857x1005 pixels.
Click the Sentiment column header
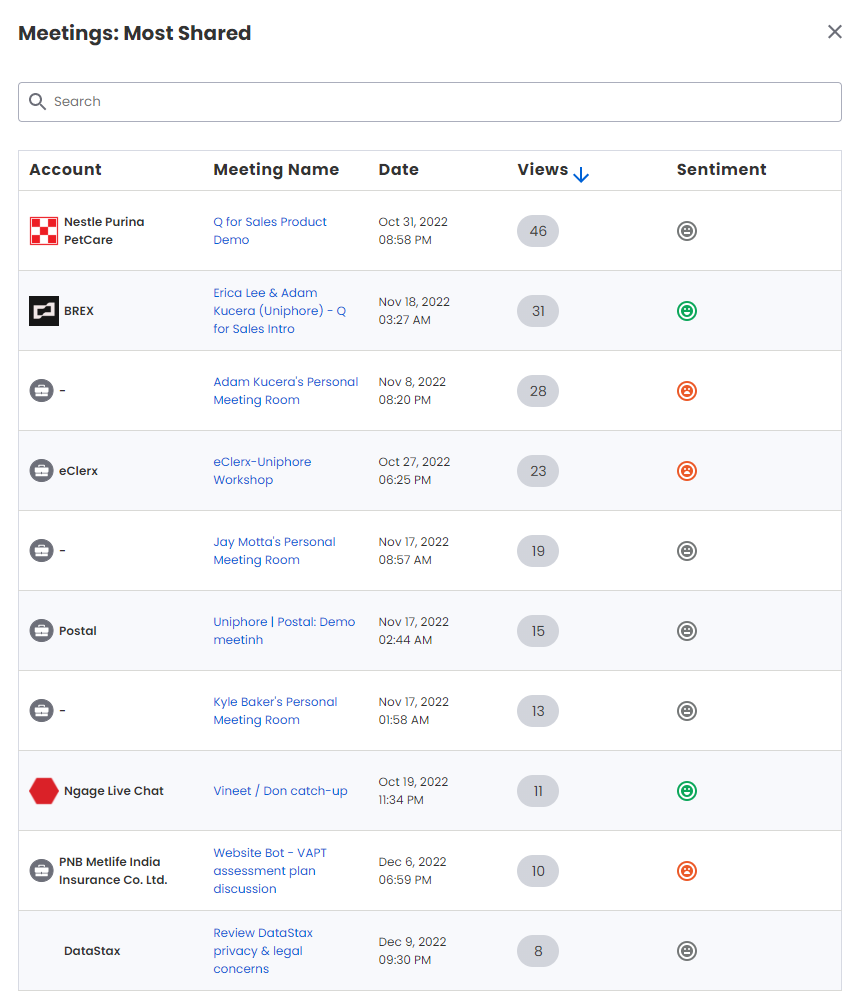click(722, 170)
